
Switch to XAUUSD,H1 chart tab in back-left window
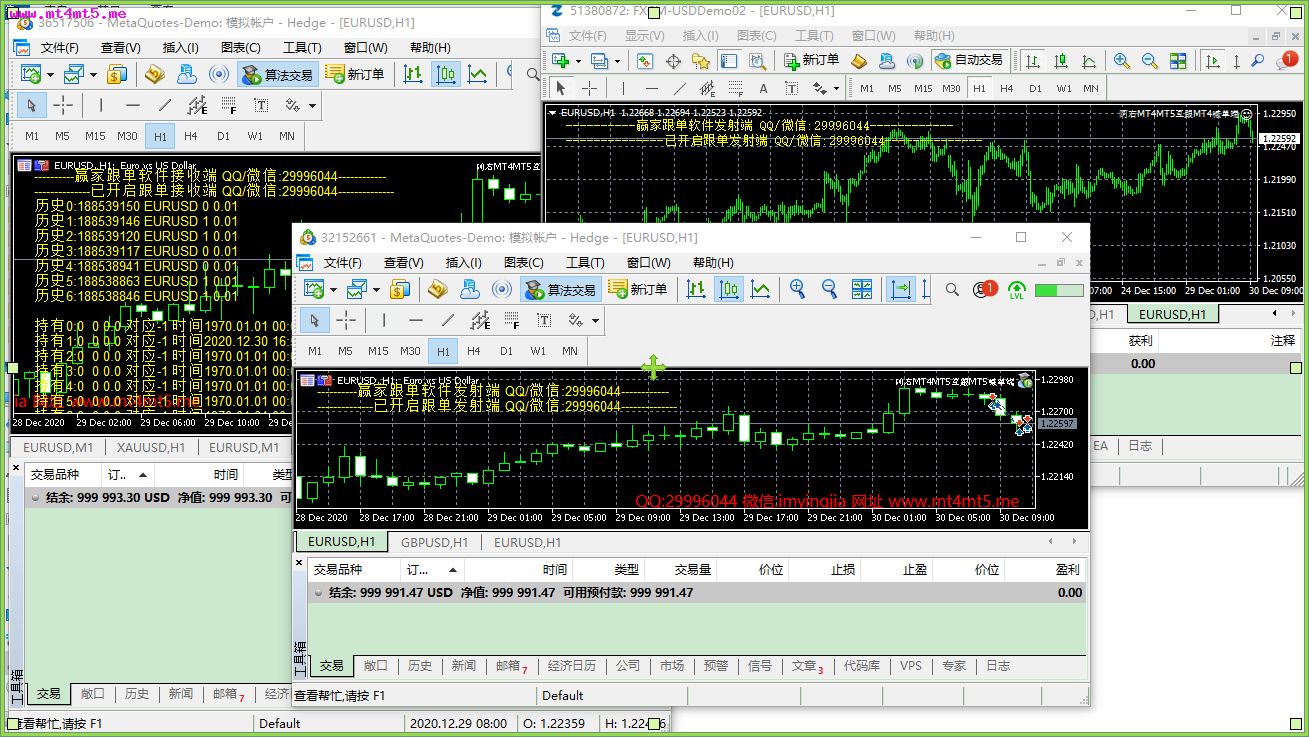click(150, 448)
